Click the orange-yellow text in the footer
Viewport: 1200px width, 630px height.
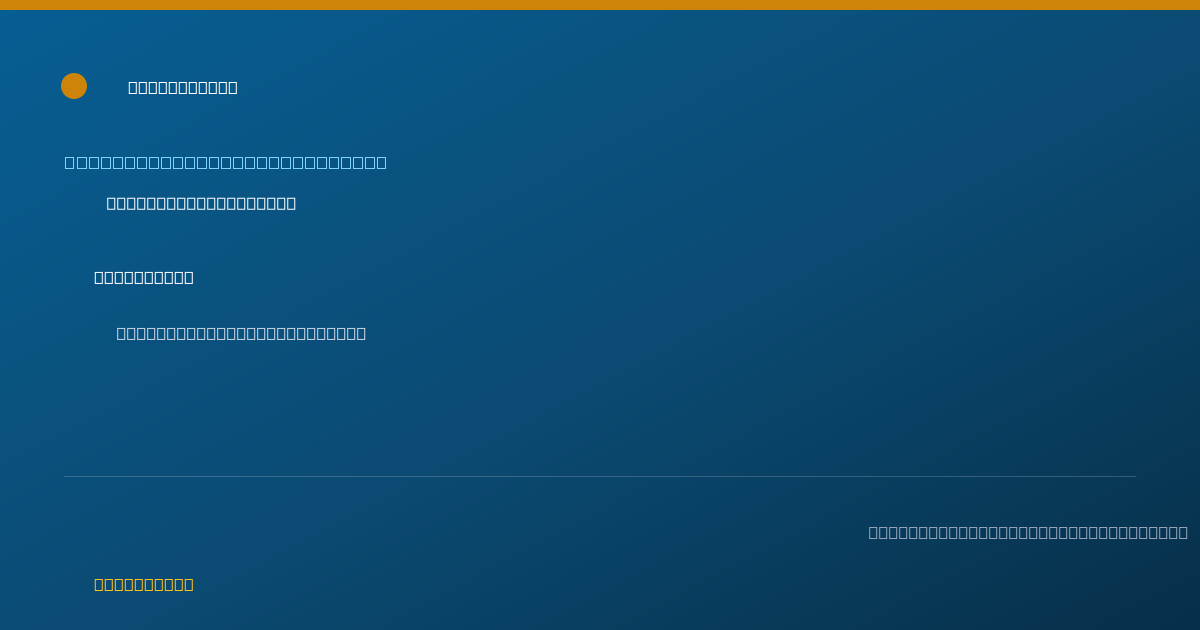[x=144, y=584]
